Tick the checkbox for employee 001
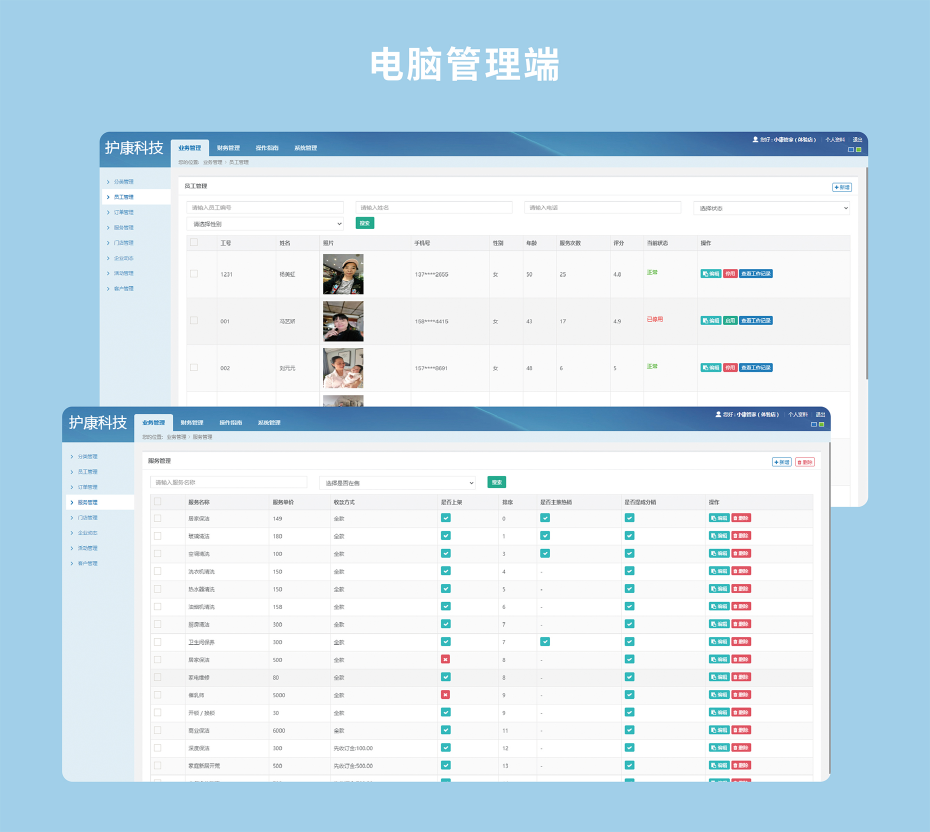This screenshot has width=930, height=832. coord(194,321)
